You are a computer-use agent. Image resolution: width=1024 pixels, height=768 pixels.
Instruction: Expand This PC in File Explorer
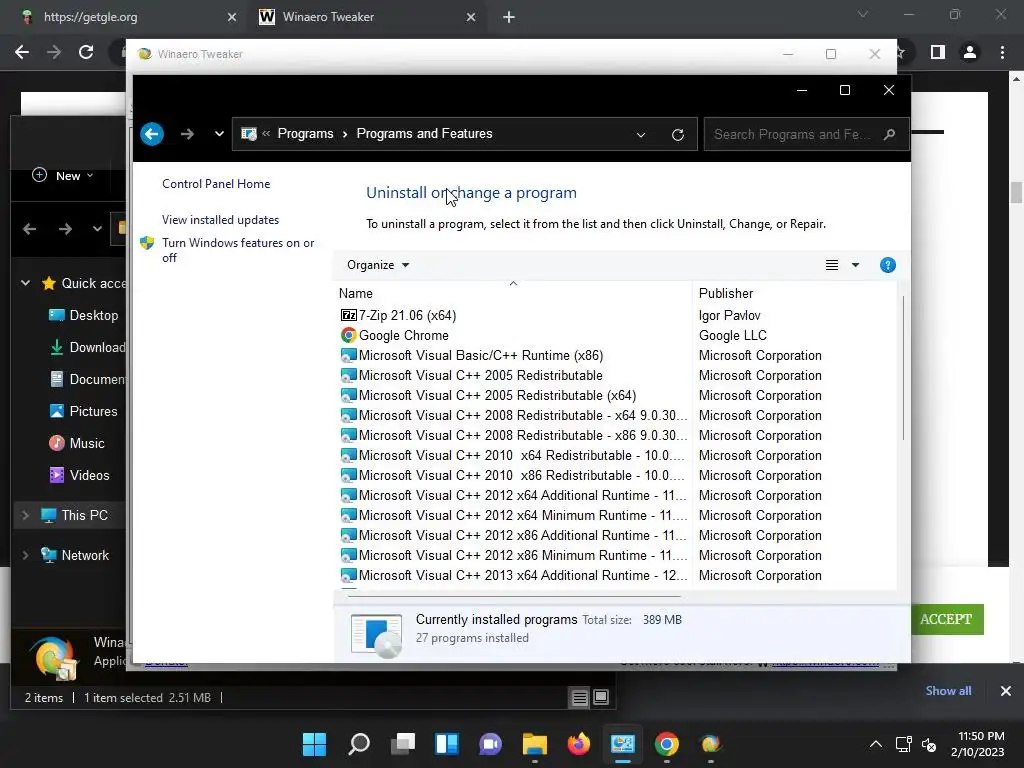(x=25, y=515)
